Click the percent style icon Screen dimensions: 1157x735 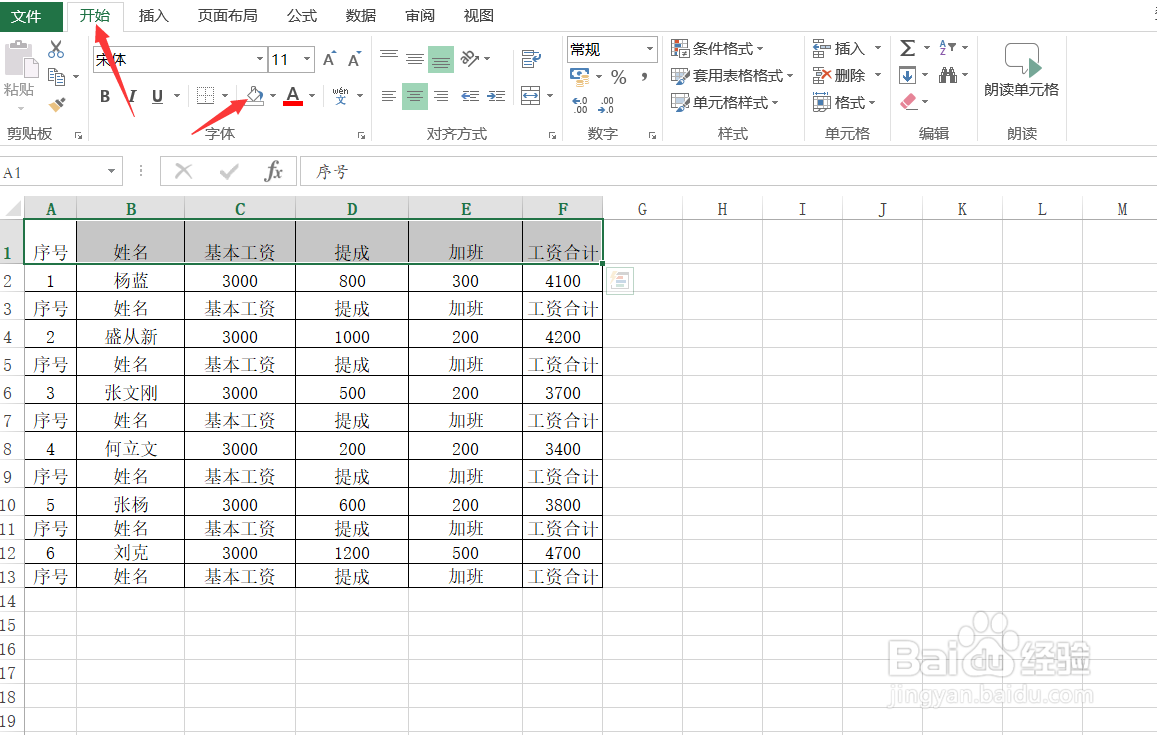click(618, 75)
